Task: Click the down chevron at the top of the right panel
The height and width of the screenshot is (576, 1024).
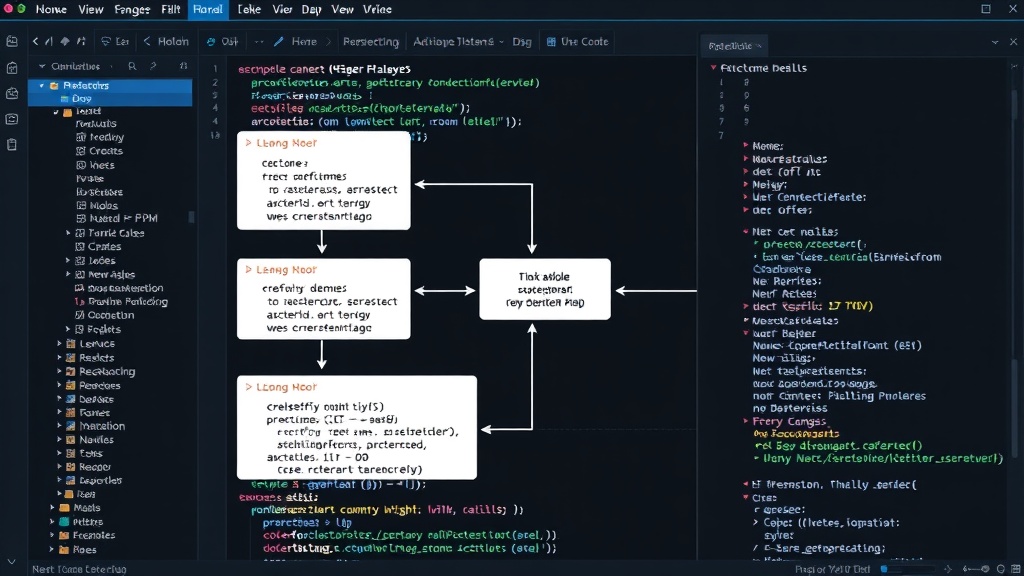Action: [x=995, y=42]
